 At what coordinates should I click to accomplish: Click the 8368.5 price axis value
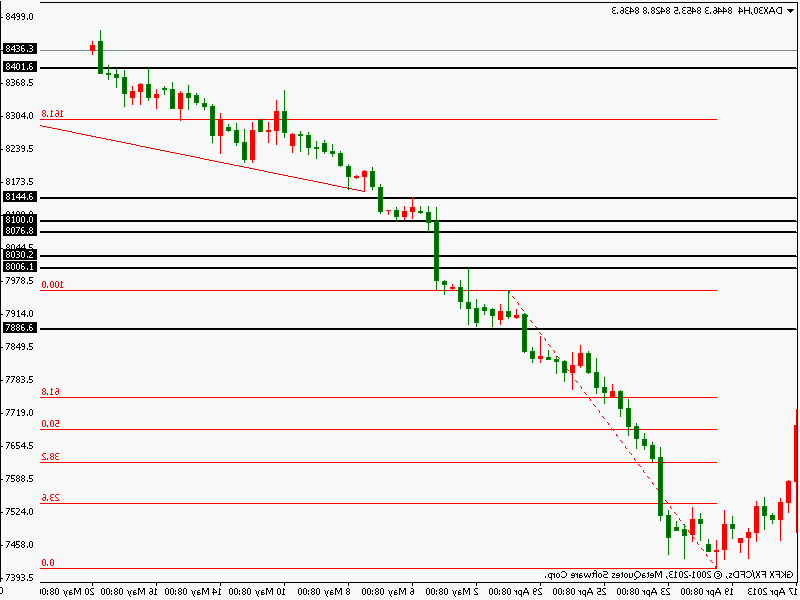point(19,83)
